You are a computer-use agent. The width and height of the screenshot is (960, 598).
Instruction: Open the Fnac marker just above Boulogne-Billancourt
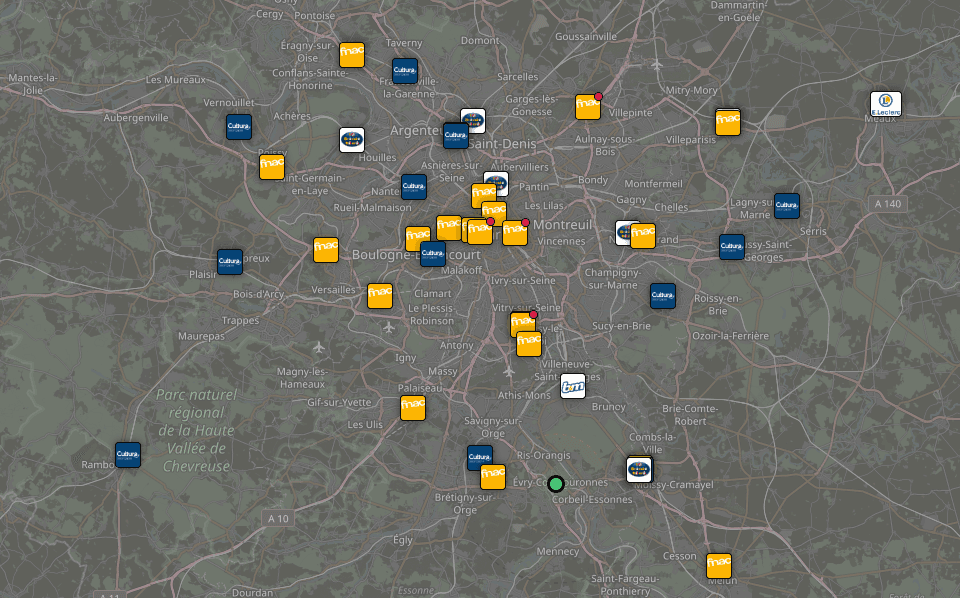coord(418,239)
